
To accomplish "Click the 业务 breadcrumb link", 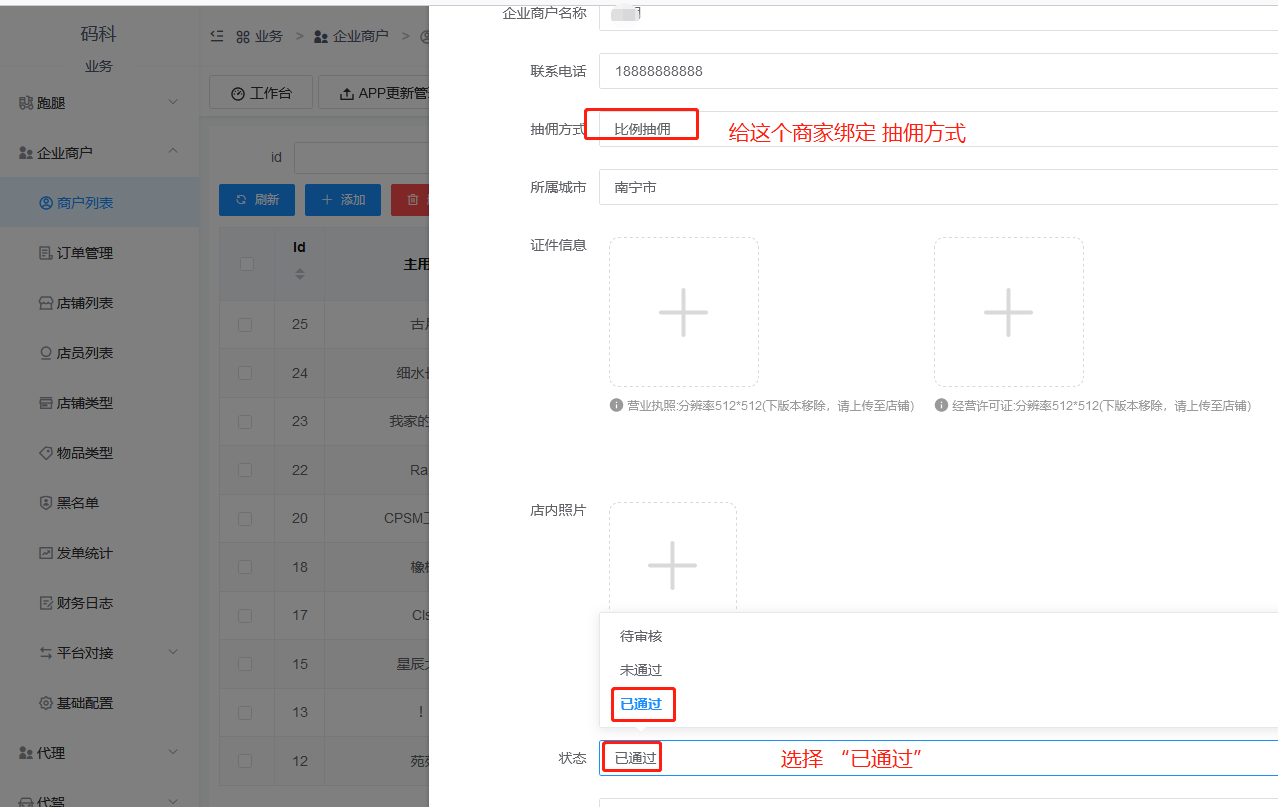I will tap(268, 36).
